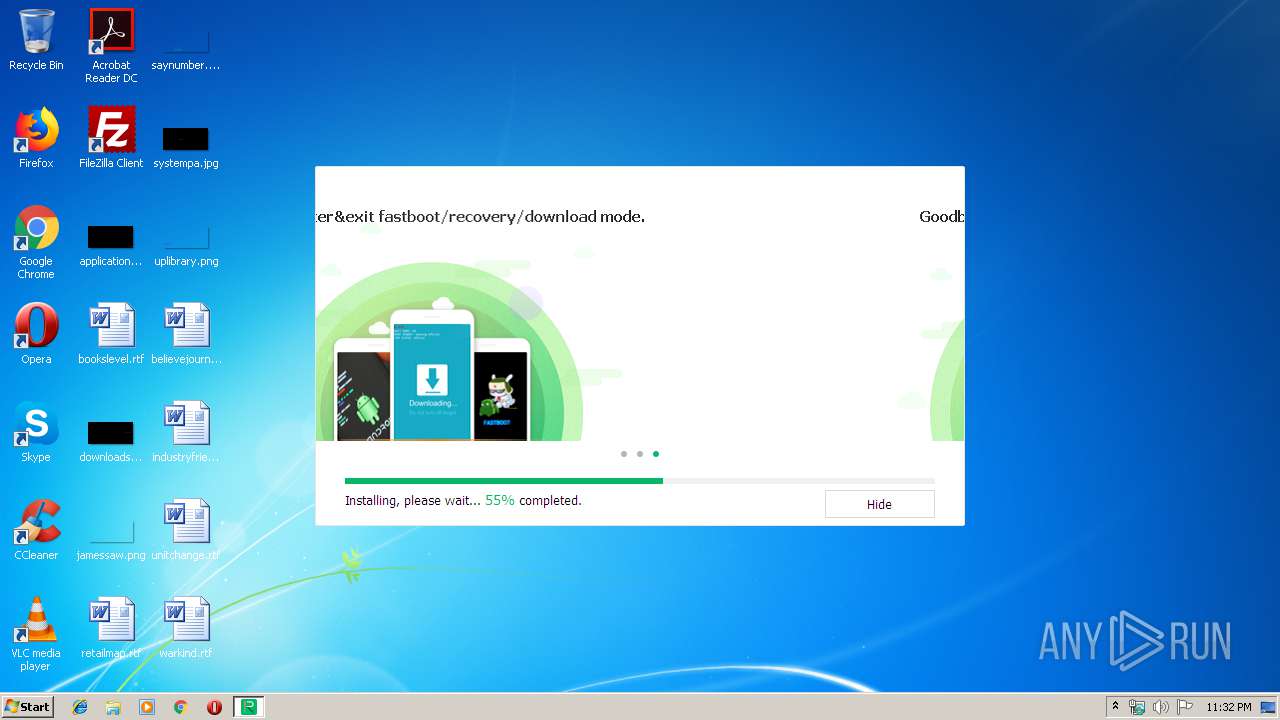The height and width of the screenshot is (720, 1280).
Task: Click the network tray icon
Action: point(1137,707)
